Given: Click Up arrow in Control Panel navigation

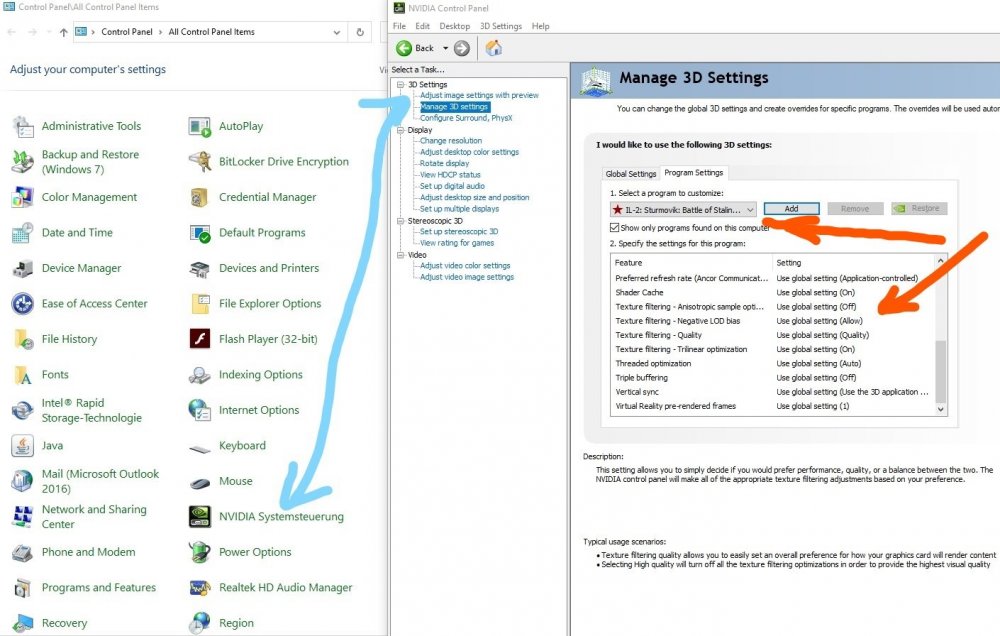Looking at the screenshot, I should [x=63, y=32].
